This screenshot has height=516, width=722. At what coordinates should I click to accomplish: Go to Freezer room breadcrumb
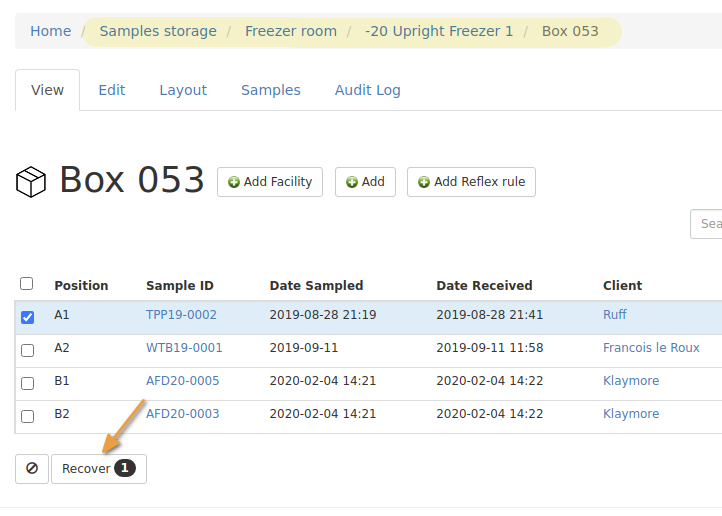point(291,31)
